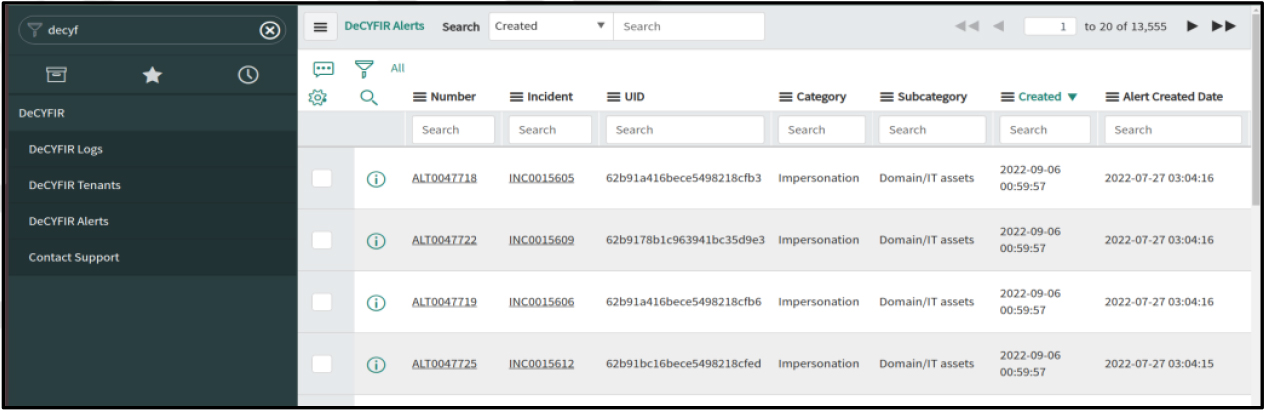Clear the navigator filter text with the X icon

click(x=269, y=30)
